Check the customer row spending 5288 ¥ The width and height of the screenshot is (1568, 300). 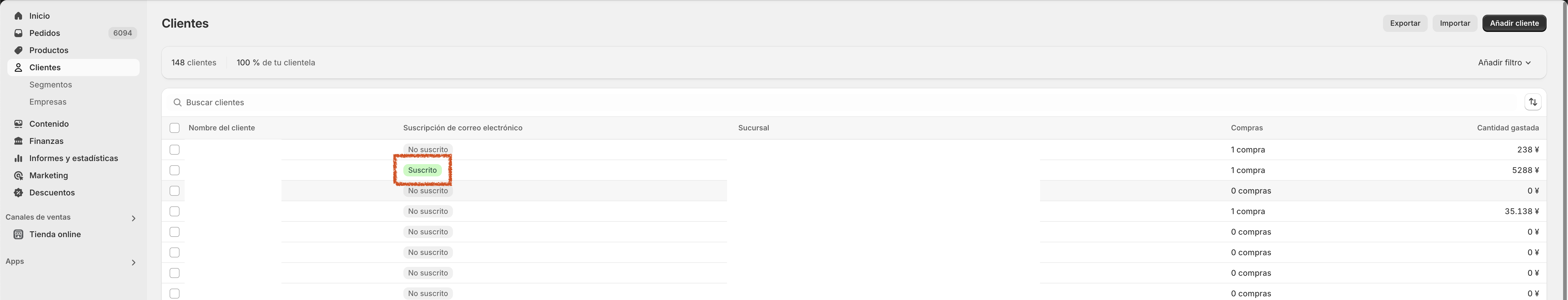[x=175, y=170]
